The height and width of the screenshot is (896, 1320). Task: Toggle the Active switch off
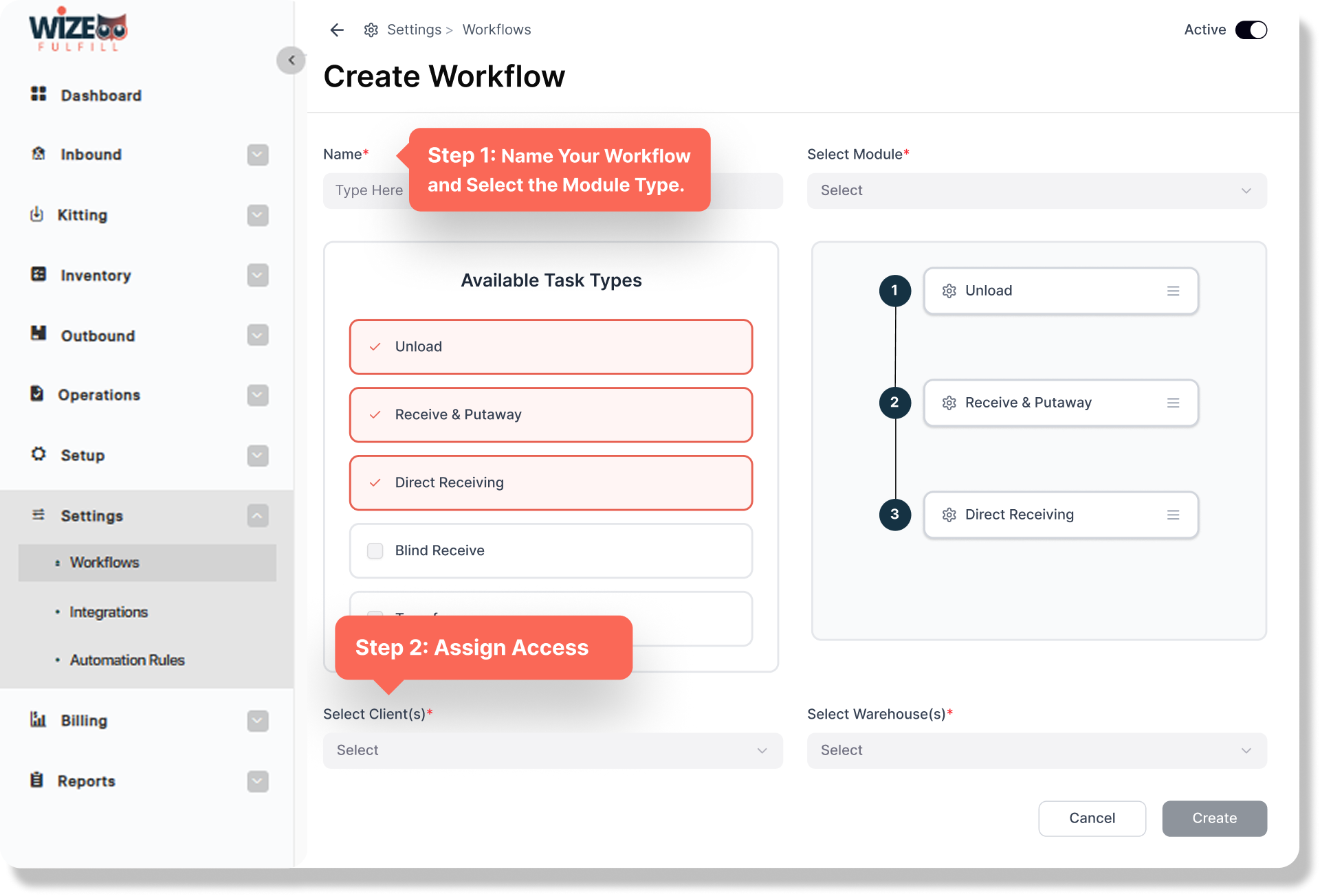(x=1251, y=30)
